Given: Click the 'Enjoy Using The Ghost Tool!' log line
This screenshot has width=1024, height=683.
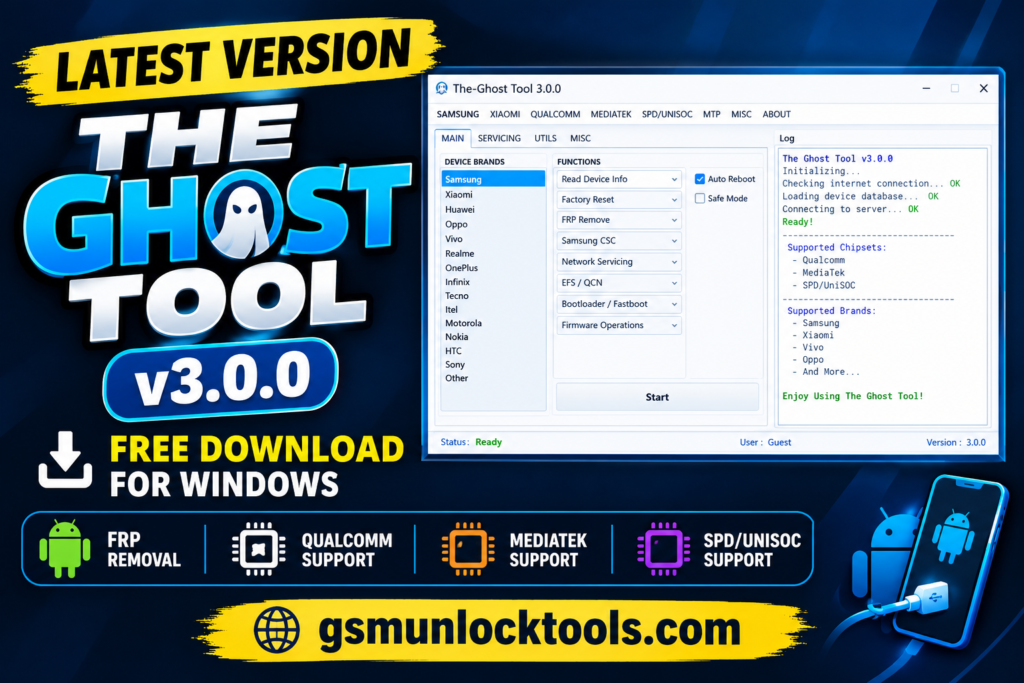Looking at the screenshot, I should 853,396.
